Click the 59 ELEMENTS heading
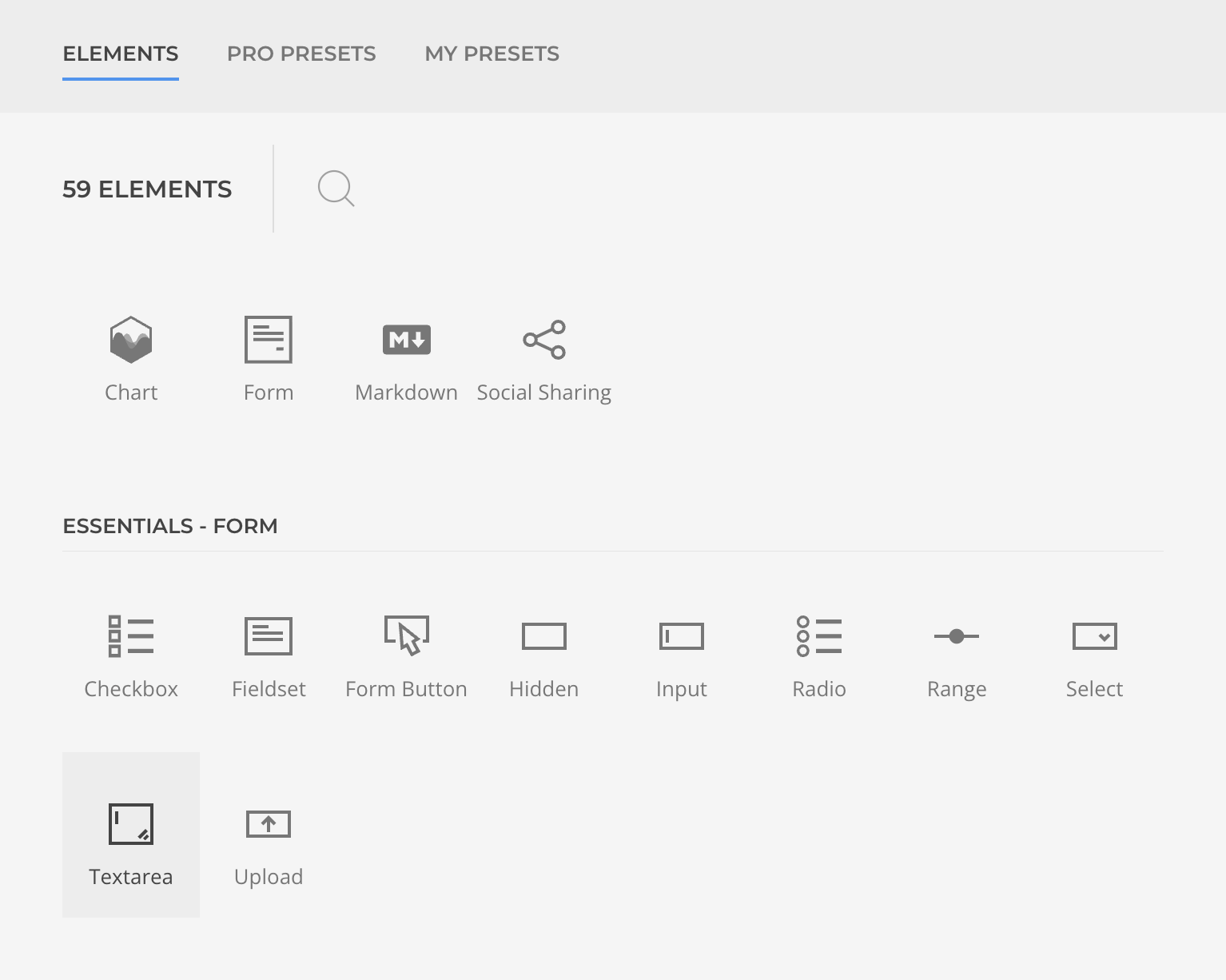 pyautogui.click(x=147, y=189)
